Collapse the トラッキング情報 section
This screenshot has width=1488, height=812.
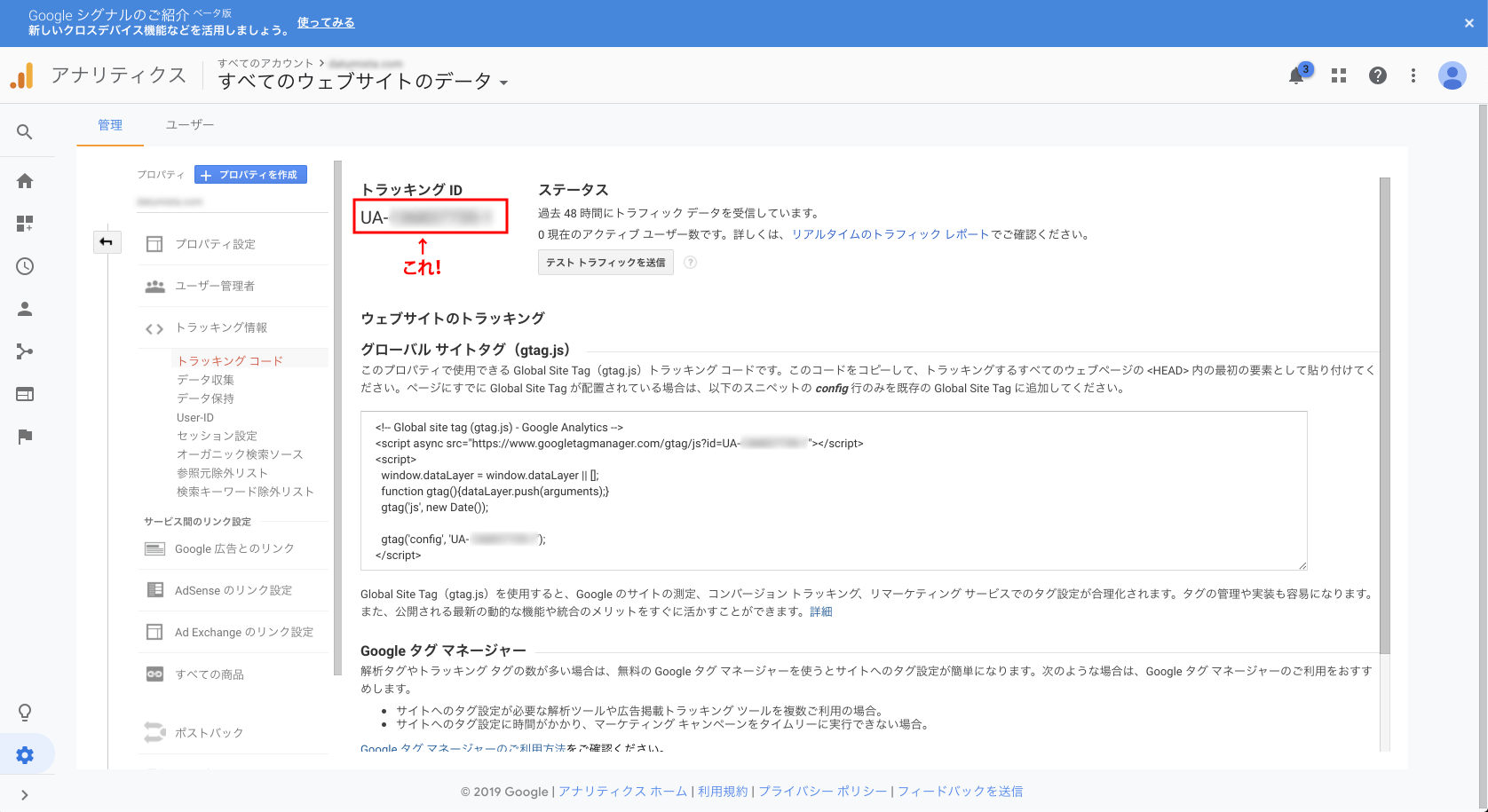click(221, 327)
